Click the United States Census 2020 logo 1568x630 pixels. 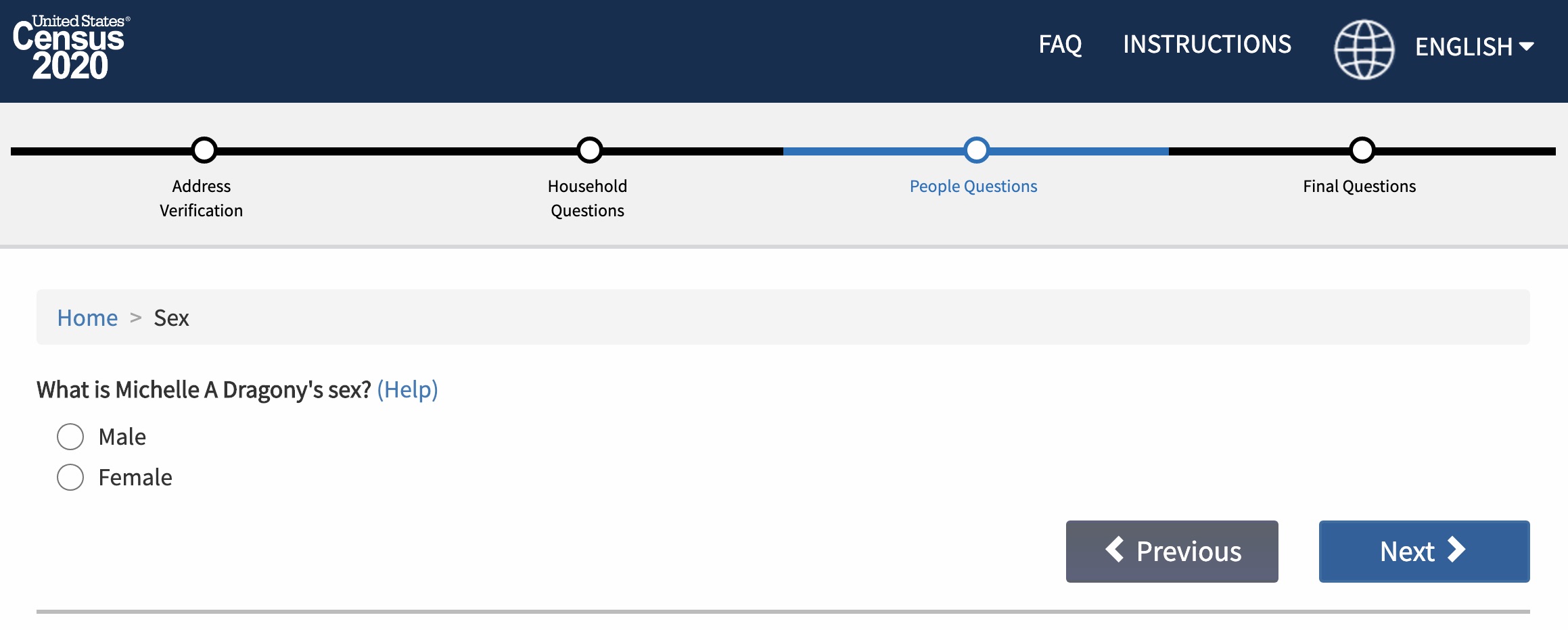point(71,47)
